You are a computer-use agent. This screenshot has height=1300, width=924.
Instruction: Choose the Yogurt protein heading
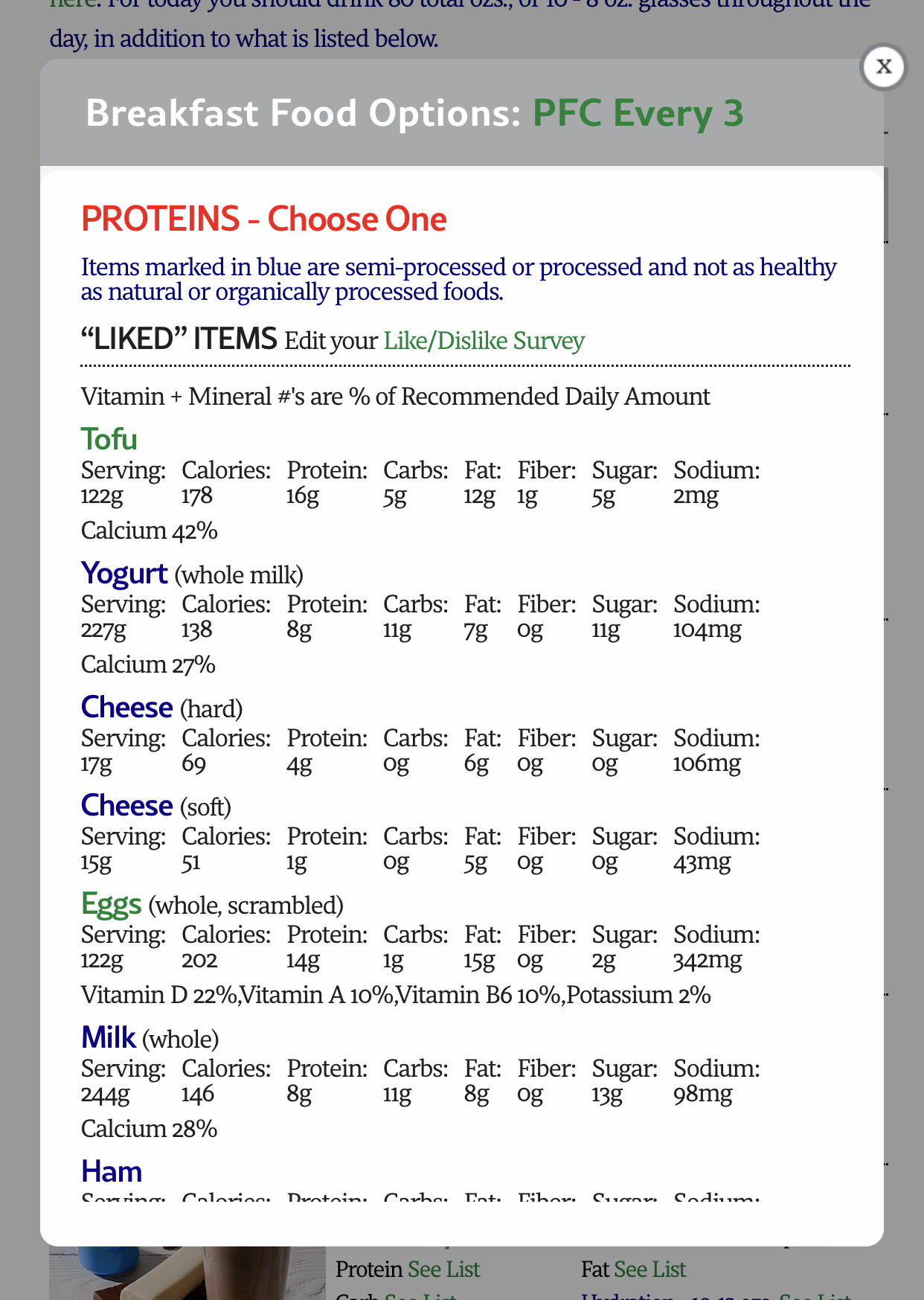125,574
